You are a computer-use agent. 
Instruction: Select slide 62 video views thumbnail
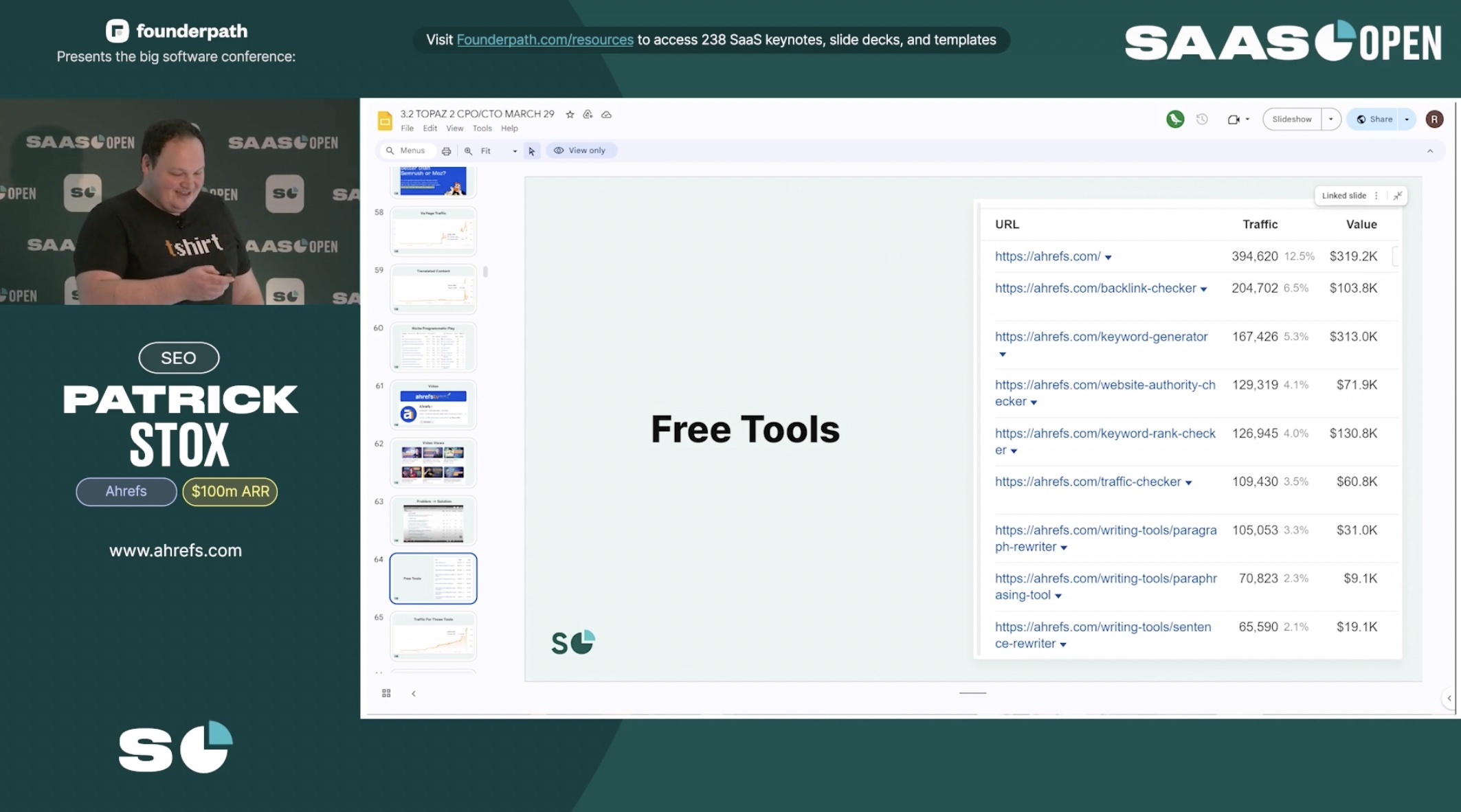coord(433,462)
